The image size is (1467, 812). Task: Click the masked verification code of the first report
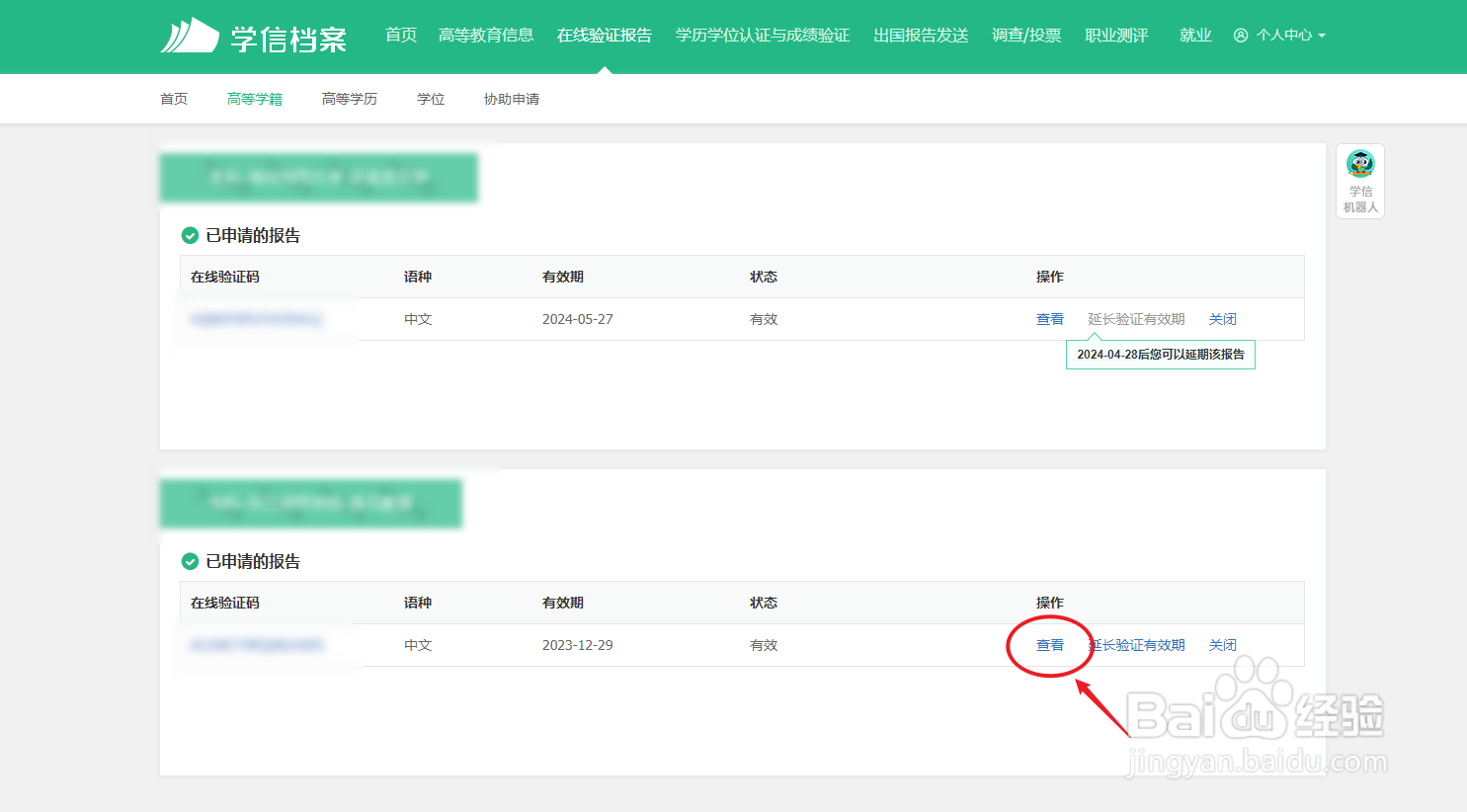pyautogui.click(x=259, y=318)
